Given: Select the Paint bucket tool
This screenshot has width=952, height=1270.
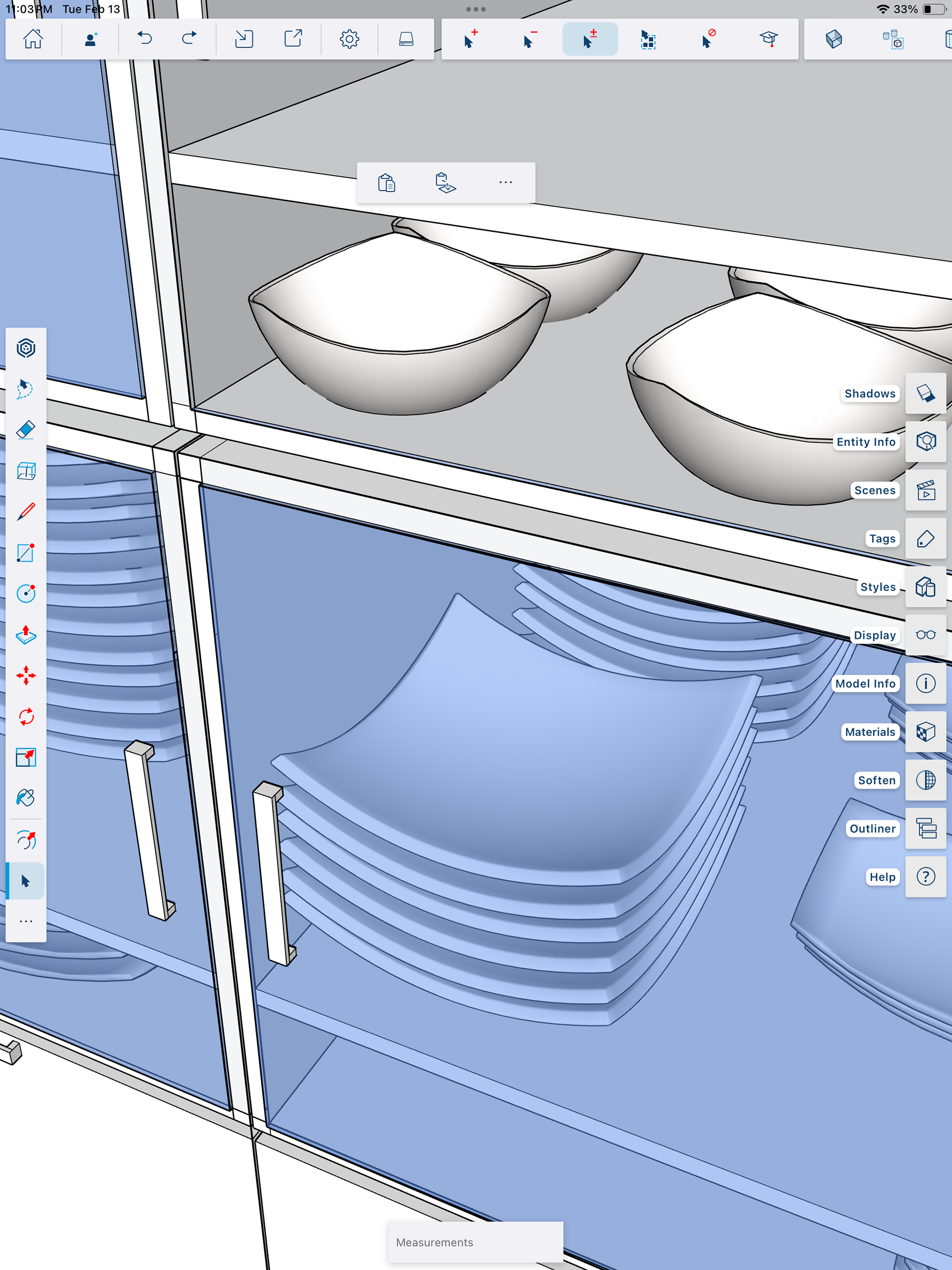Looking at the screenshot, I should pos(26,798).
